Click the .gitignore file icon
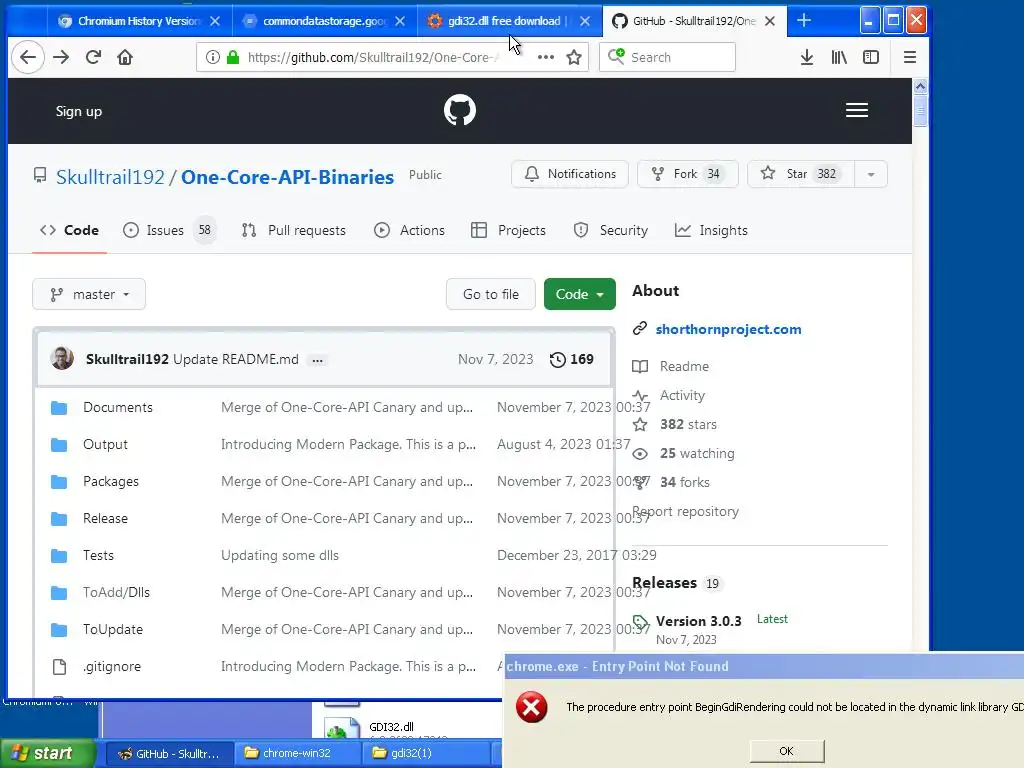The width and height of the screenshot is (1024, 768). 59,667
